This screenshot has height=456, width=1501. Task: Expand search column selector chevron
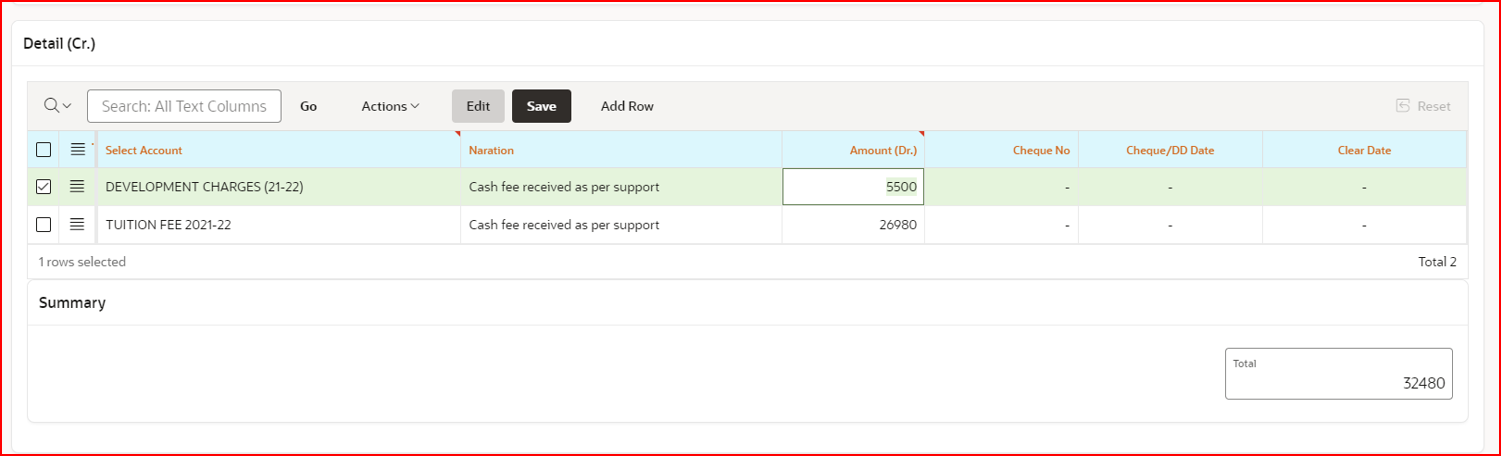point(67,106)
